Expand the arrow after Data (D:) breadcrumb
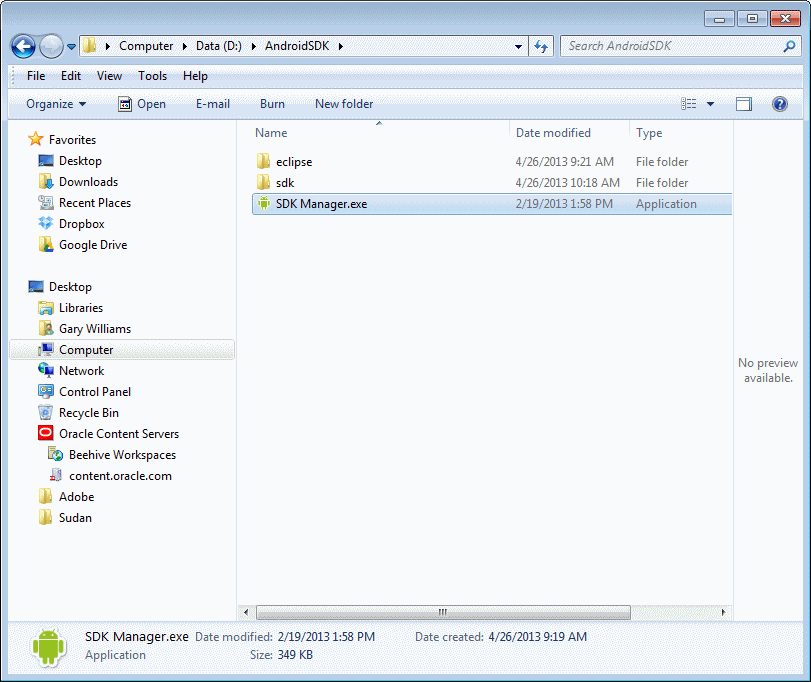 pyautogui.click(x=253, y=47)
